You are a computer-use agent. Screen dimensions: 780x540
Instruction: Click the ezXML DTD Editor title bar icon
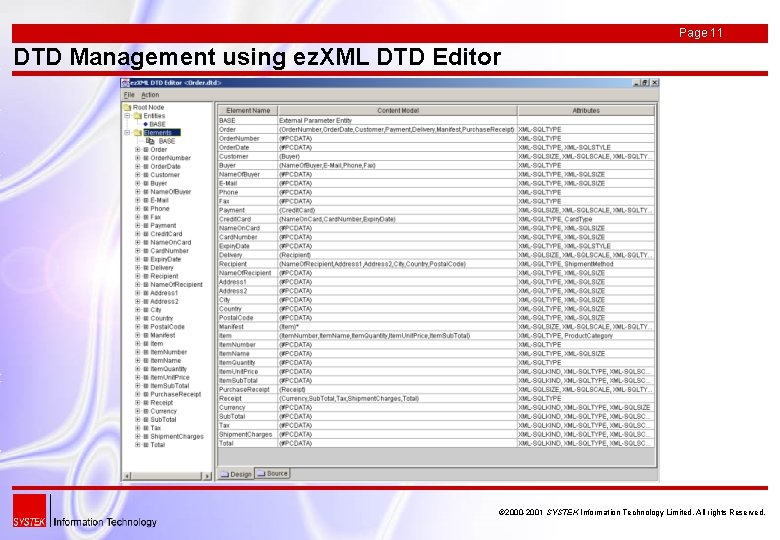[x=126, y=83]
